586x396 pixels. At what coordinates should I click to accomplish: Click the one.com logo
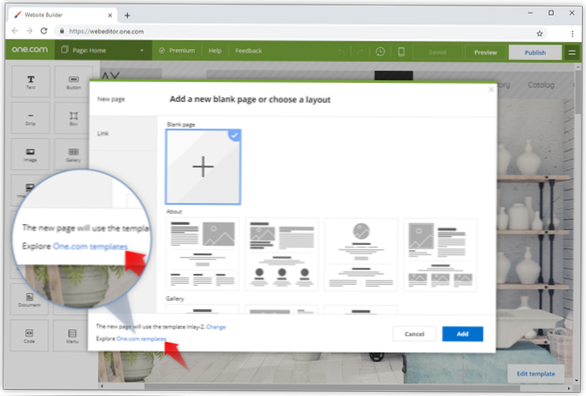tap(30, 50)
